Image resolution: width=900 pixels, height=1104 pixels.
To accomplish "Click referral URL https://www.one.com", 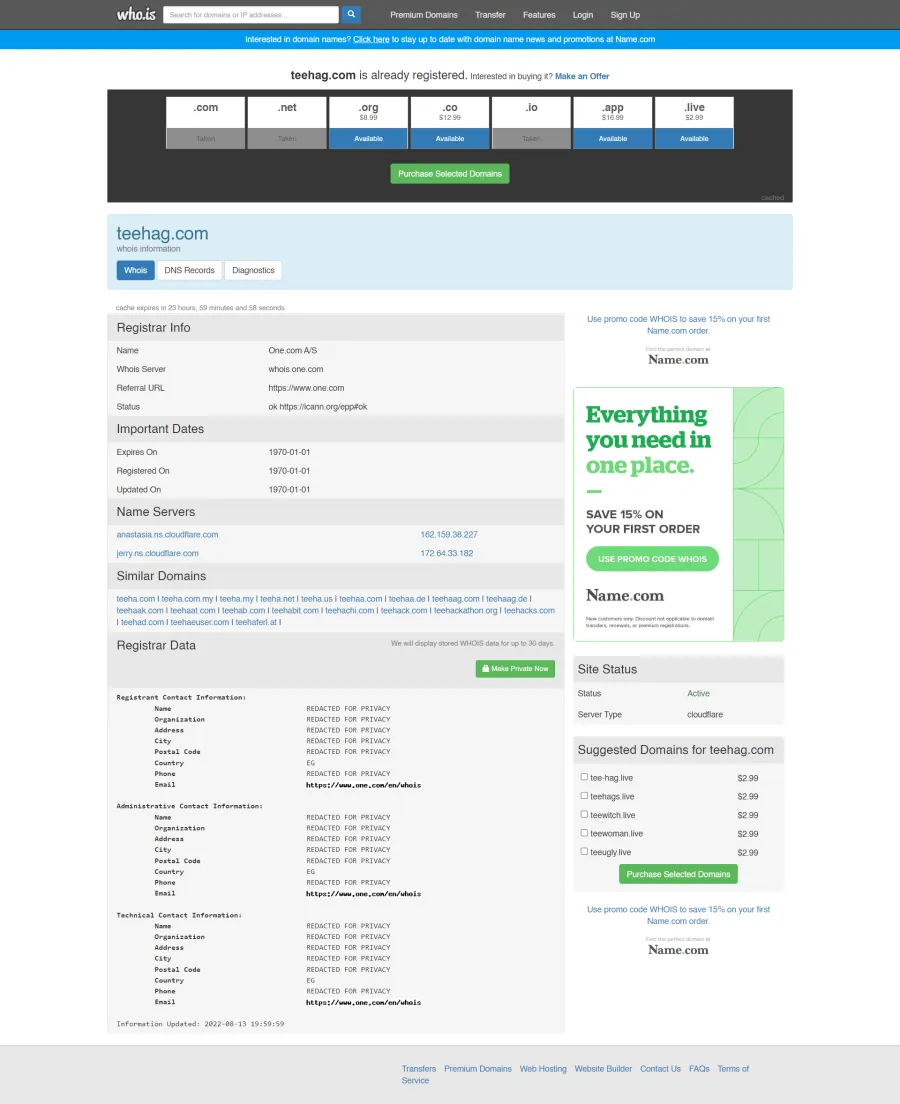I will pyautogui.click(x=306, y=388).
